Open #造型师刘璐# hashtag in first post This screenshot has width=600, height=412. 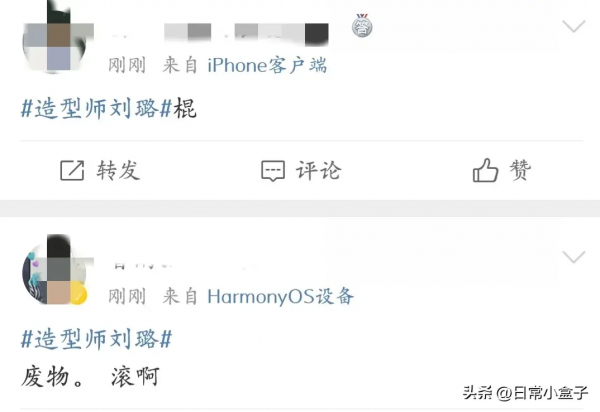(96, 109)
